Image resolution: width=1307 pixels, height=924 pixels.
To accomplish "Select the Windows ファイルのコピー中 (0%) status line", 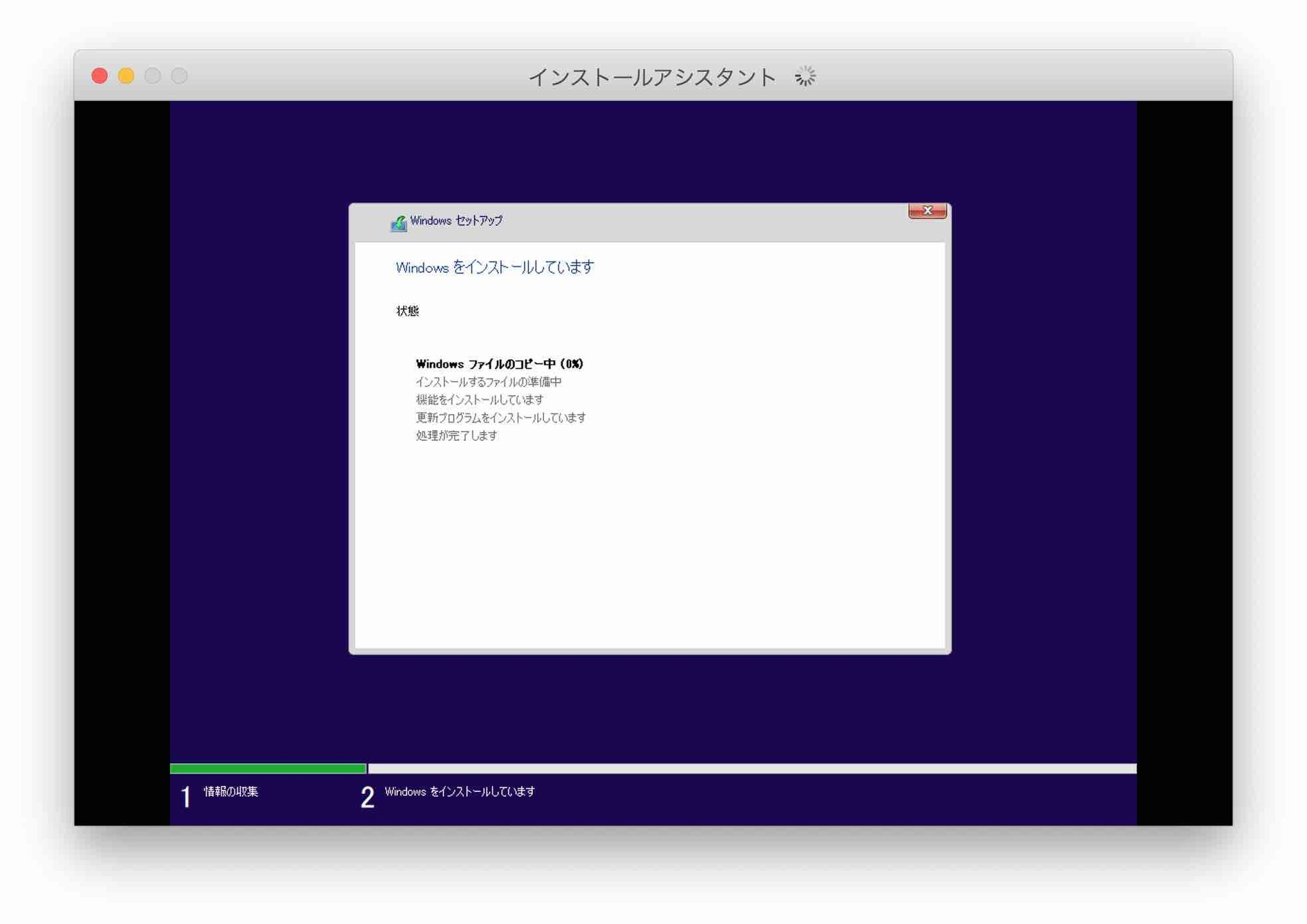I will pyautogui.click(x=500, y=364).
